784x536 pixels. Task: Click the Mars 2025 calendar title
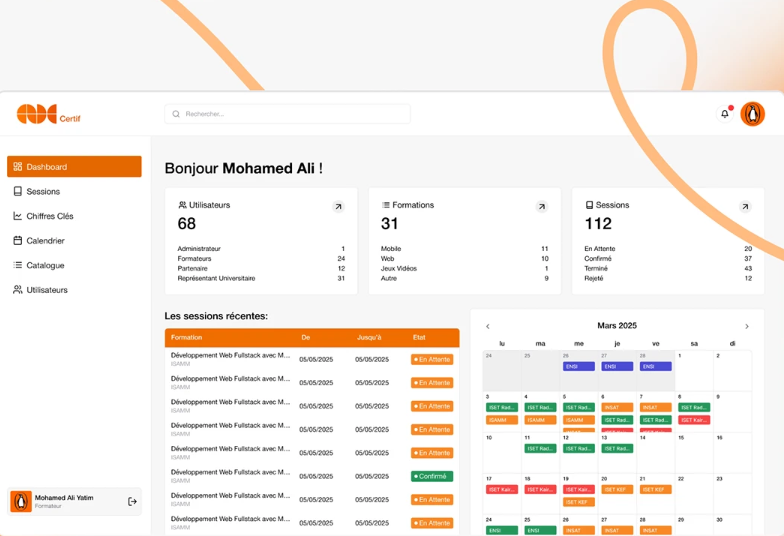click(617, 326)
